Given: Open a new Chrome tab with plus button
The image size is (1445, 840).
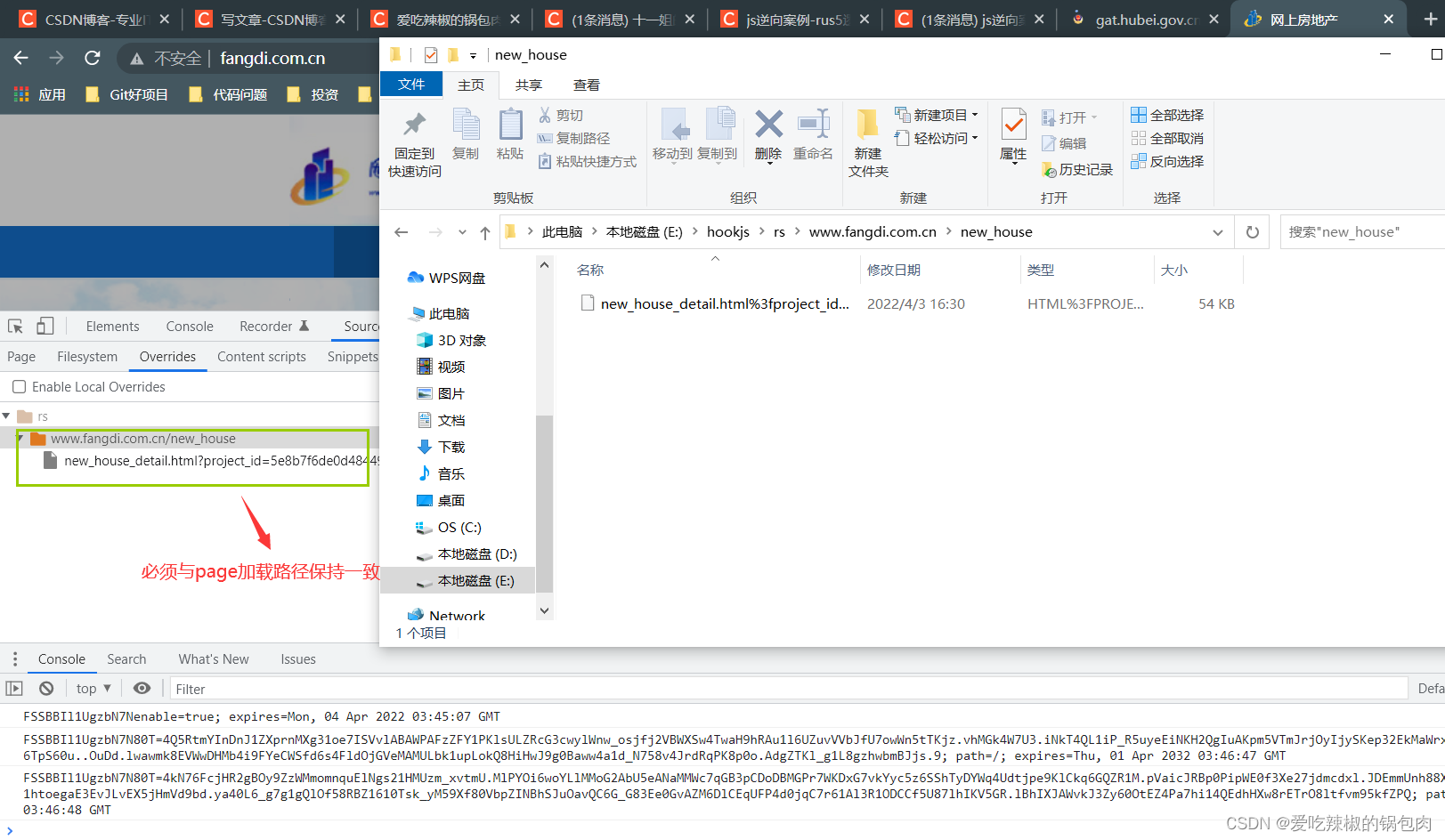Looking at the screenshot, I should (x=1430, y=19).
